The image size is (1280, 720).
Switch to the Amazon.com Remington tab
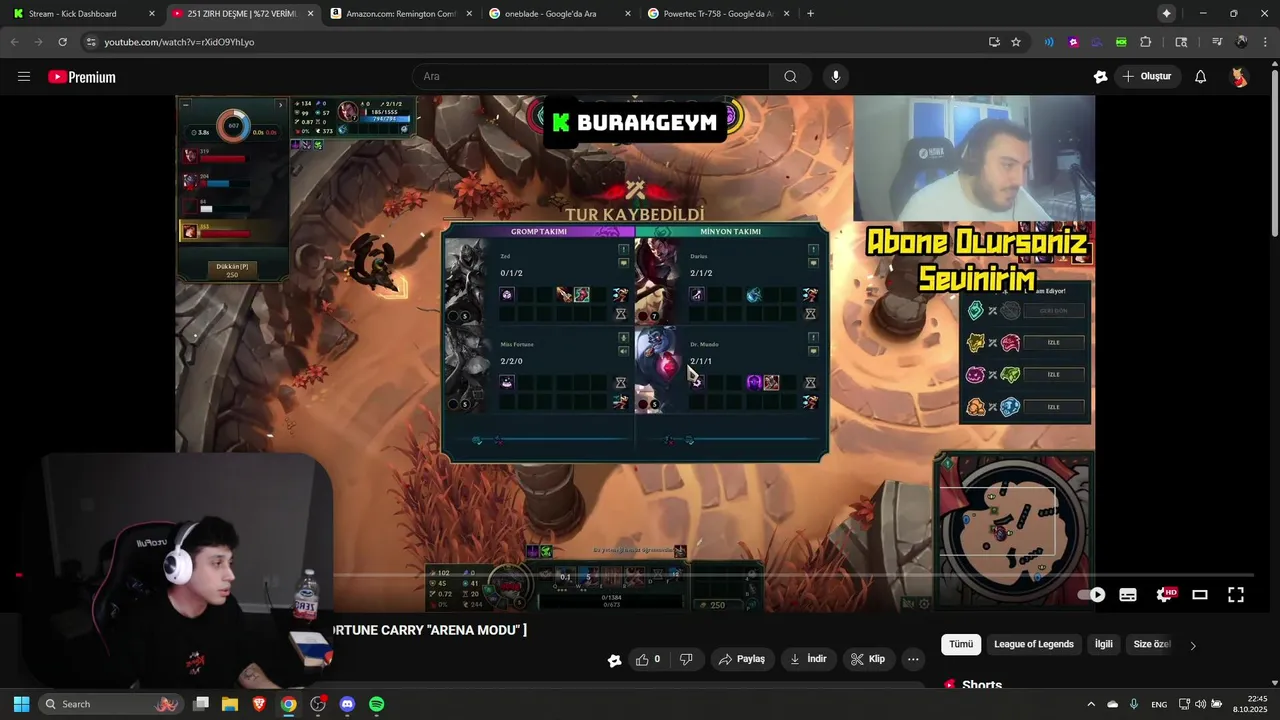(x=400, y=14)
